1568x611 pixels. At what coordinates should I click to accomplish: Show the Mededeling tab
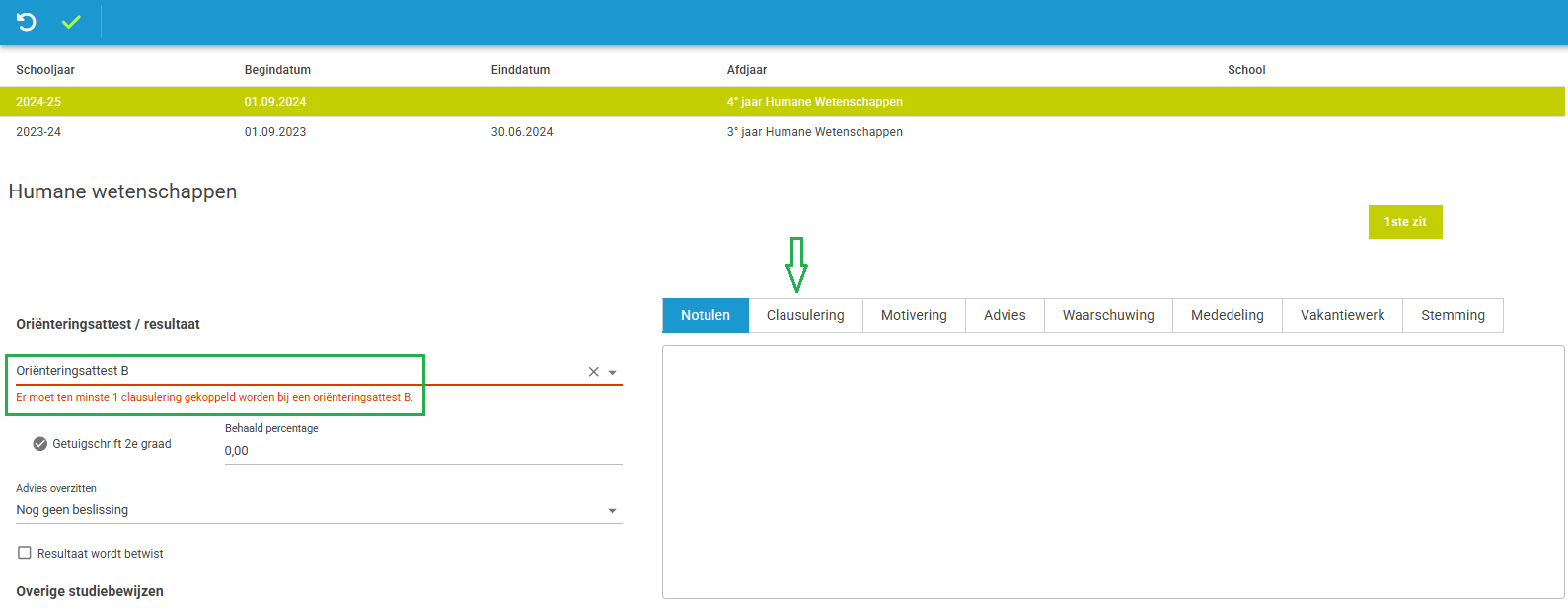tap(1227, 315)
